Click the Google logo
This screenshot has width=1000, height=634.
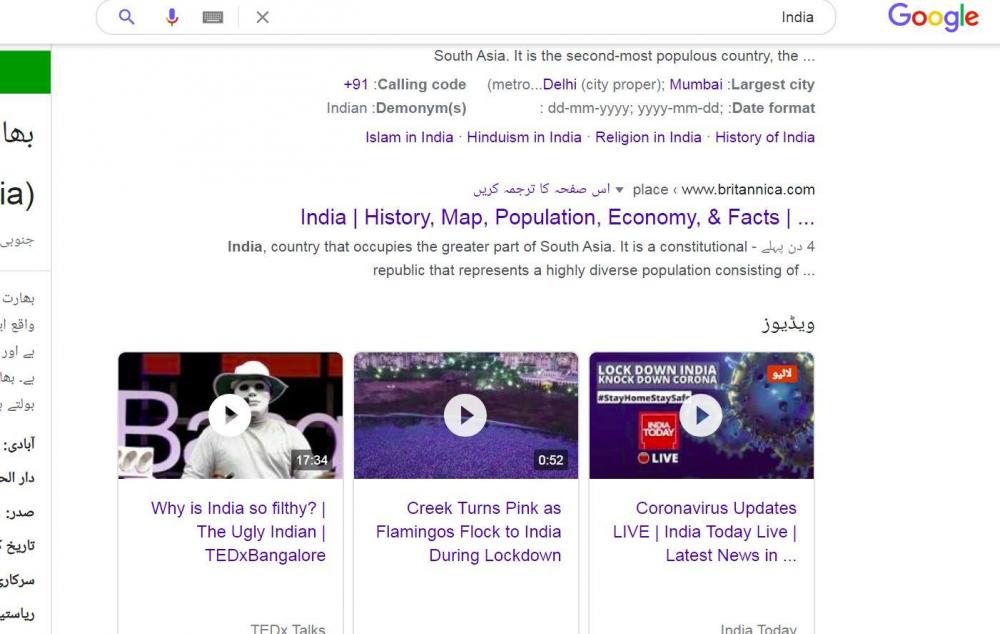point(933,17)
